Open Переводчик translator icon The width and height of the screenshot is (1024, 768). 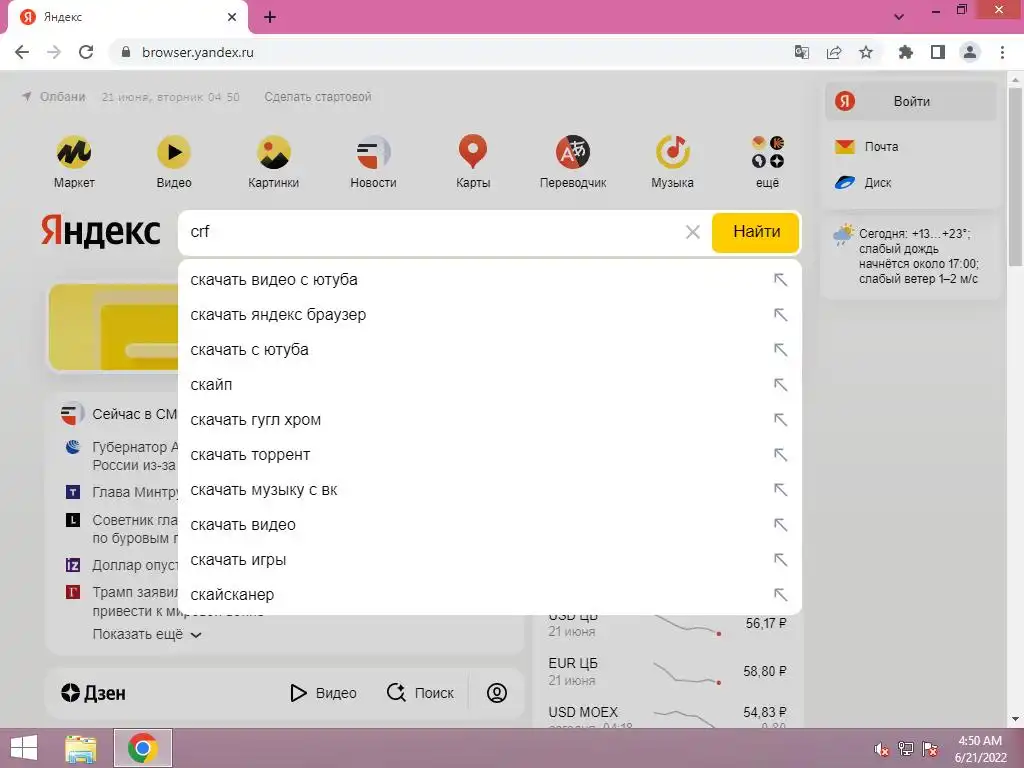(573, 152)
